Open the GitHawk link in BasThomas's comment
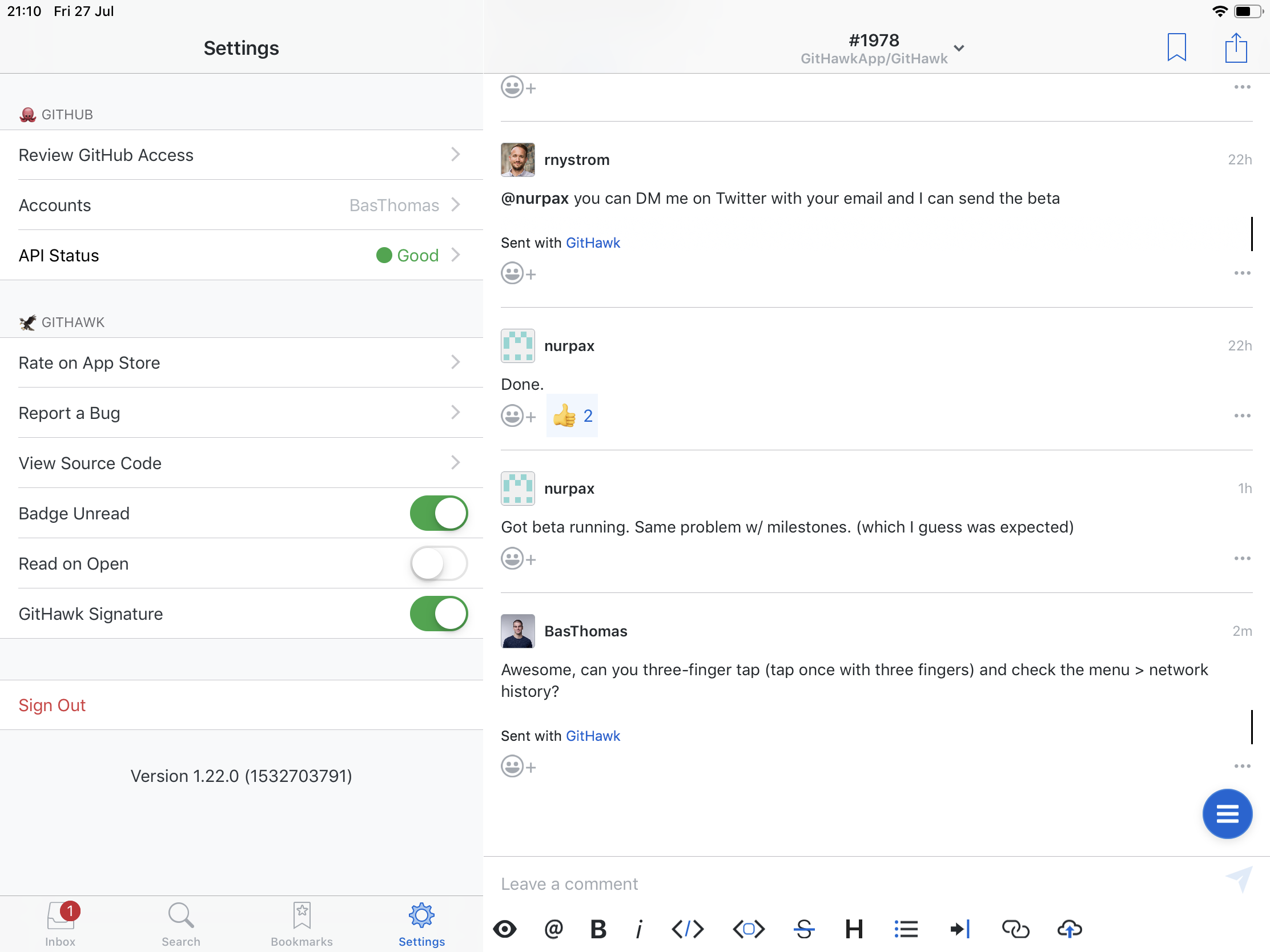 (593, 736)
